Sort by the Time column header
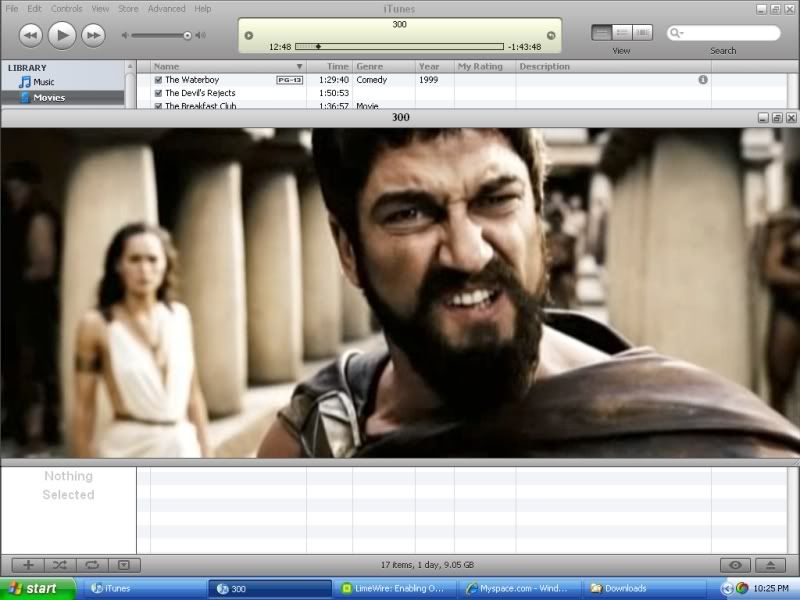The width and height of the screenshot is (800, 600). pos(330,67)
